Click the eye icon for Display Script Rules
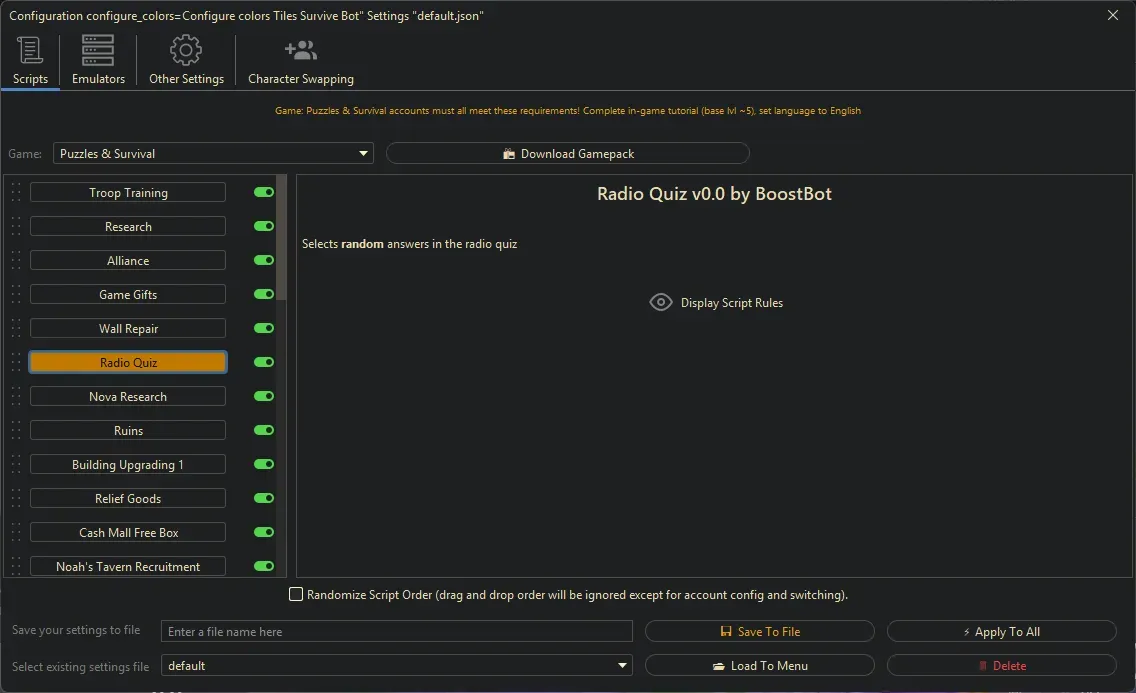Viewport: 1136px width, 693px height. tap(661, 302)
